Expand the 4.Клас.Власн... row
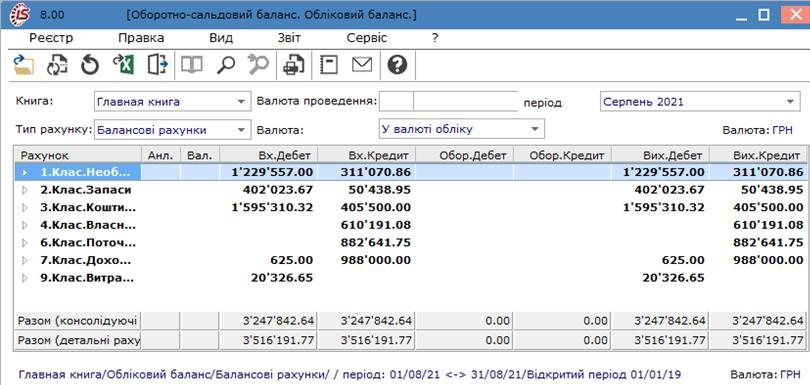 pos(26,225)
